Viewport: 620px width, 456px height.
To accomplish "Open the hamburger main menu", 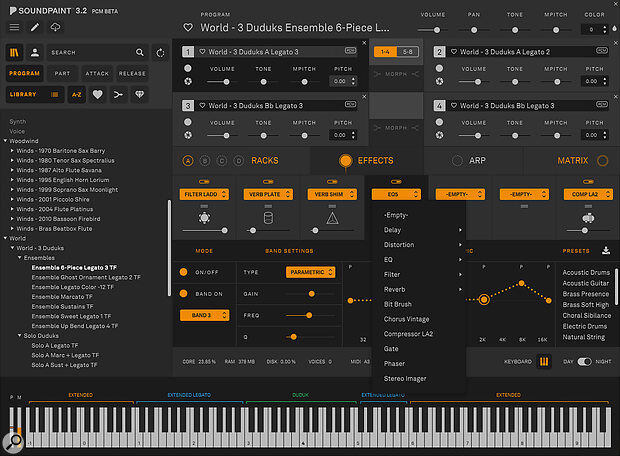I will [14, 27].
